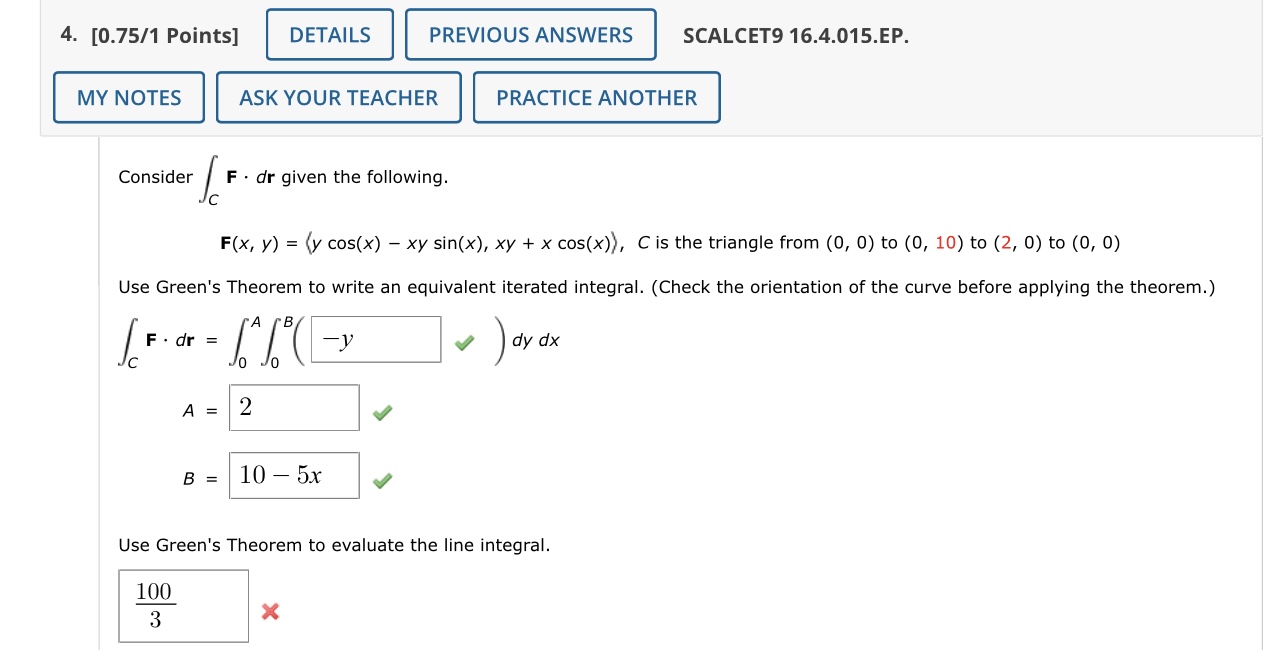Viewport: 1284px width, 650px height.
Task: Open the DETAILS panel
Action: point(329,34)
